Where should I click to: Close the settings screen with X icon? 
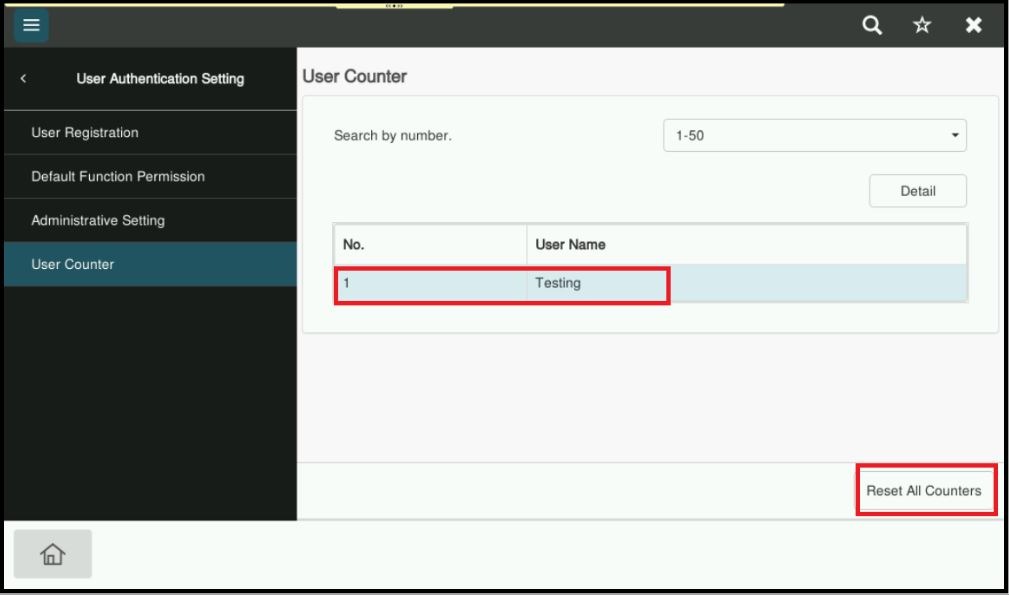pos(973,25)
